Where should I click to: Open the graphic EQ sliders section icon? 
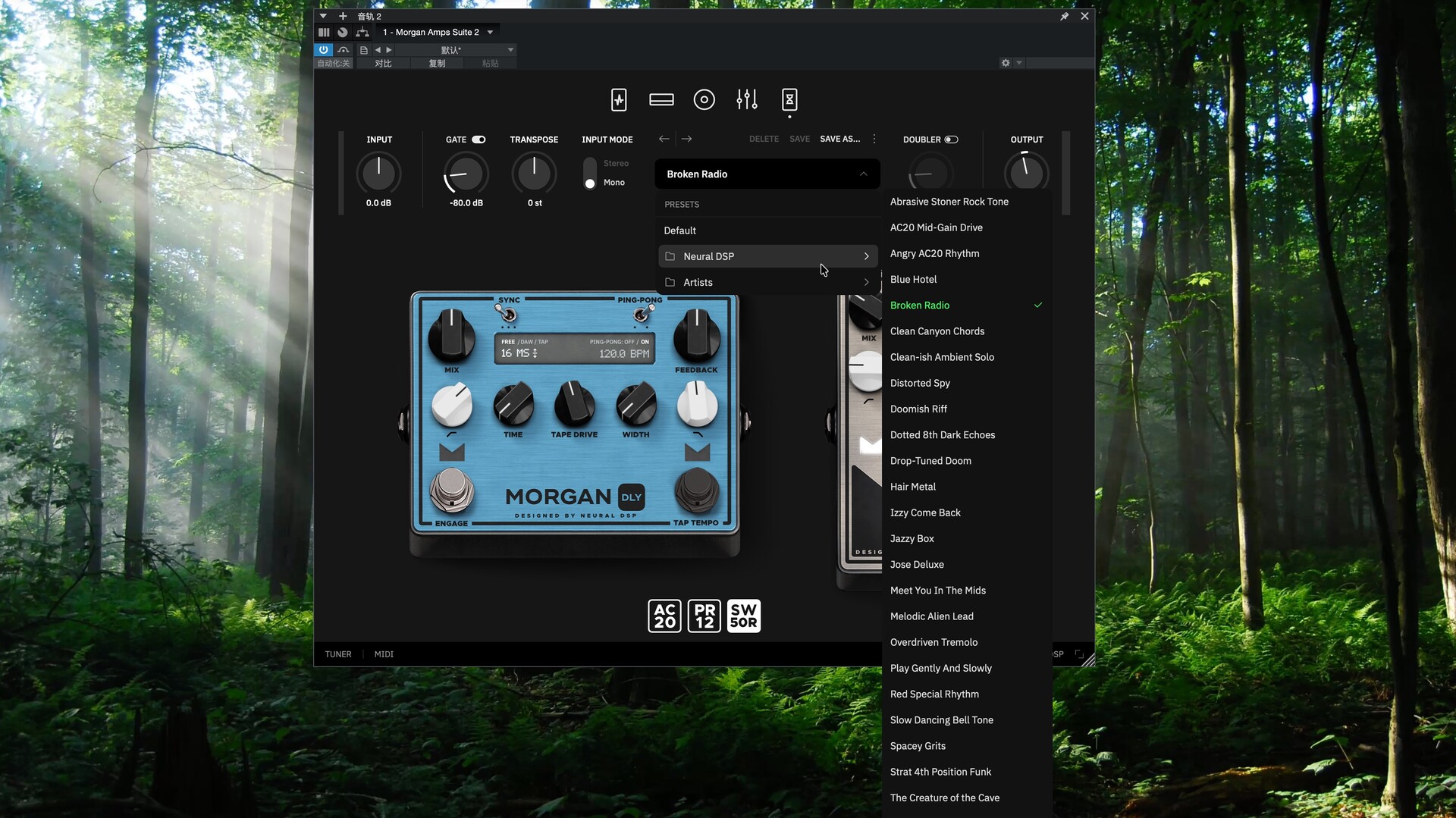747,100
